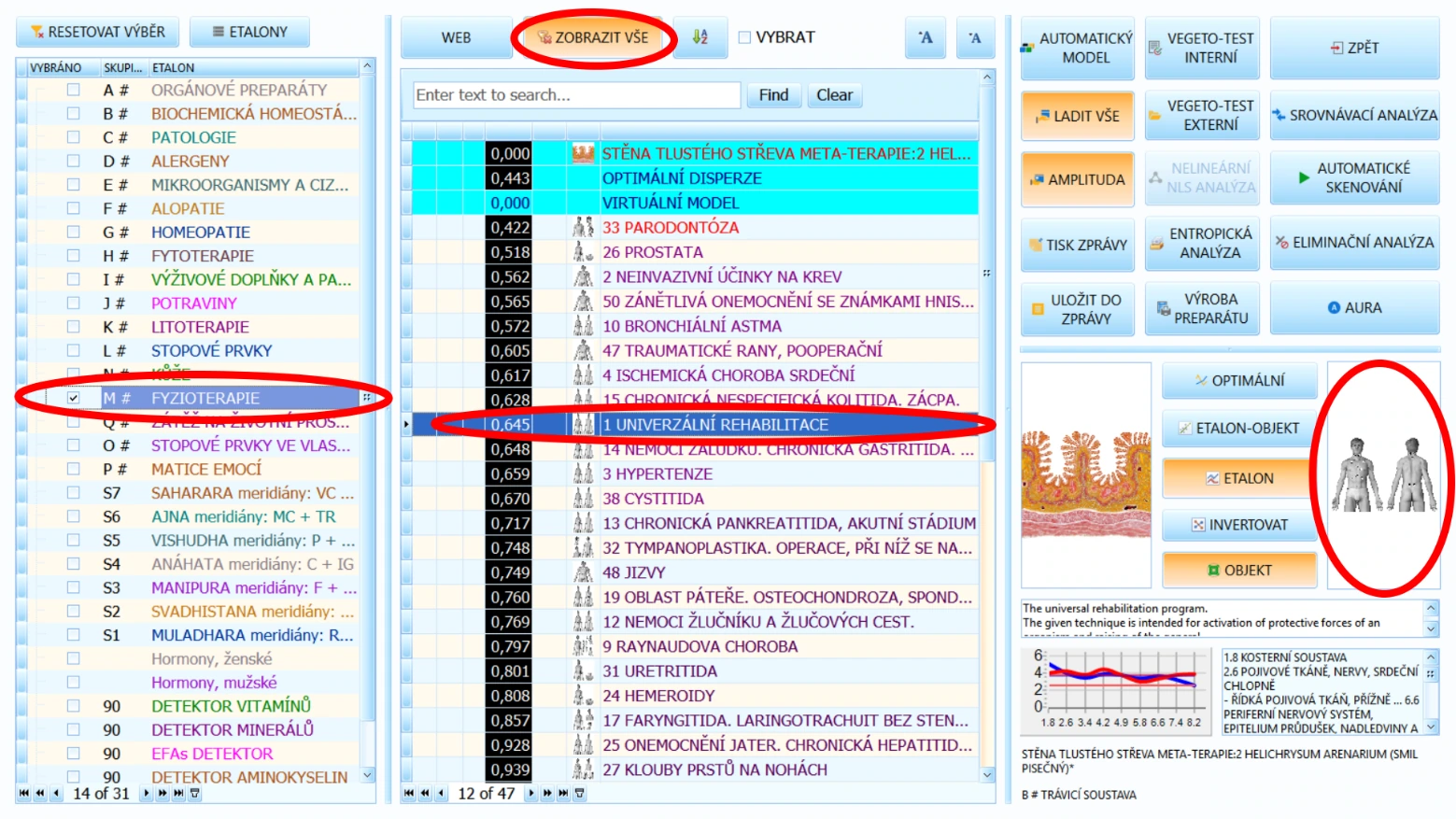Select Etalon-objekt graph option
Viewport: 1456px width, 819px height.
[1239, 429]
